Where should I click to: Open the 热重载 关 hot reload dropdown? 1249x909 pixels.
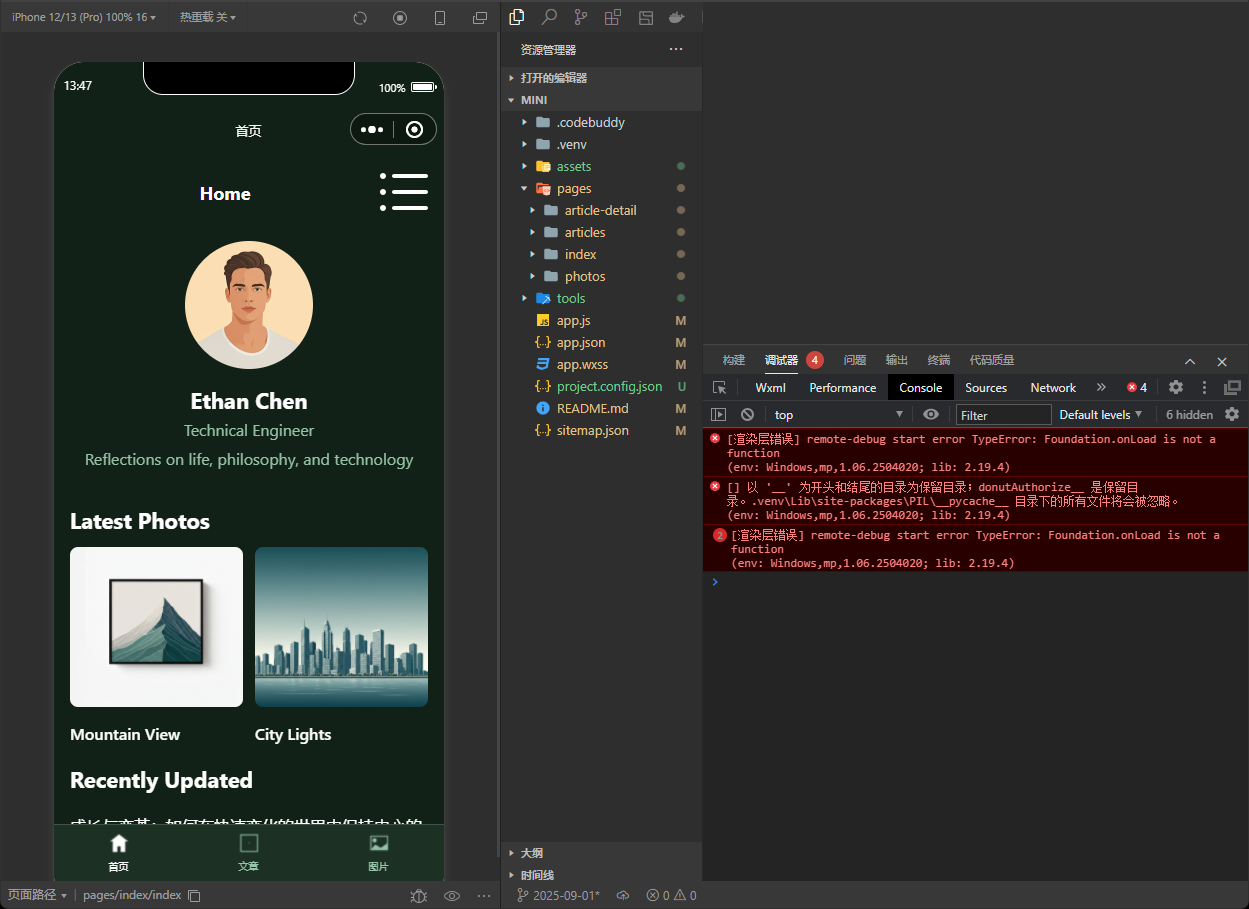pos(207,18)
